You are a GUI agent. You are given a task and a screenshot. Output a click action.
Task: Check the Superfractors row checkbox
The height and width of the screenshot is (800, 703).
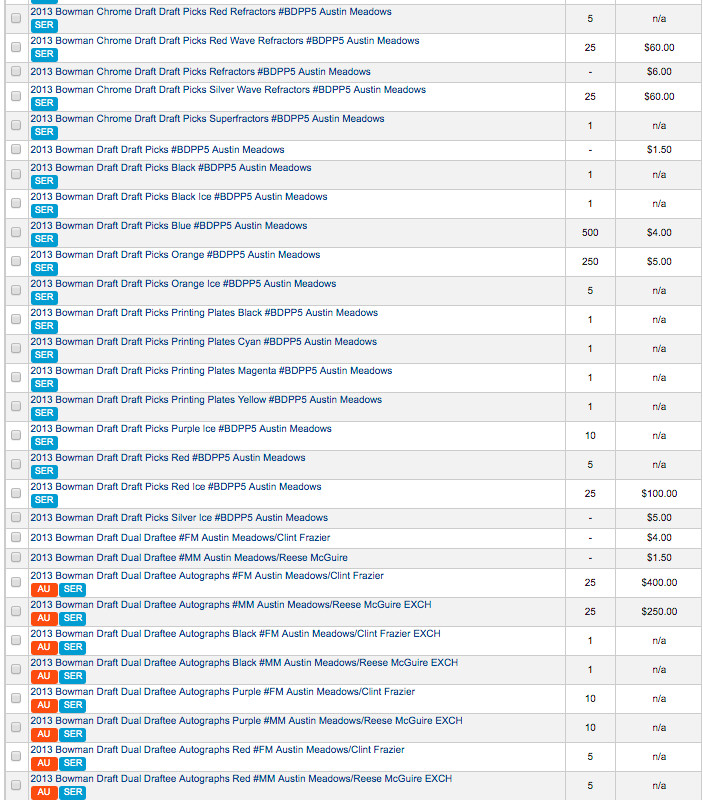16,125
